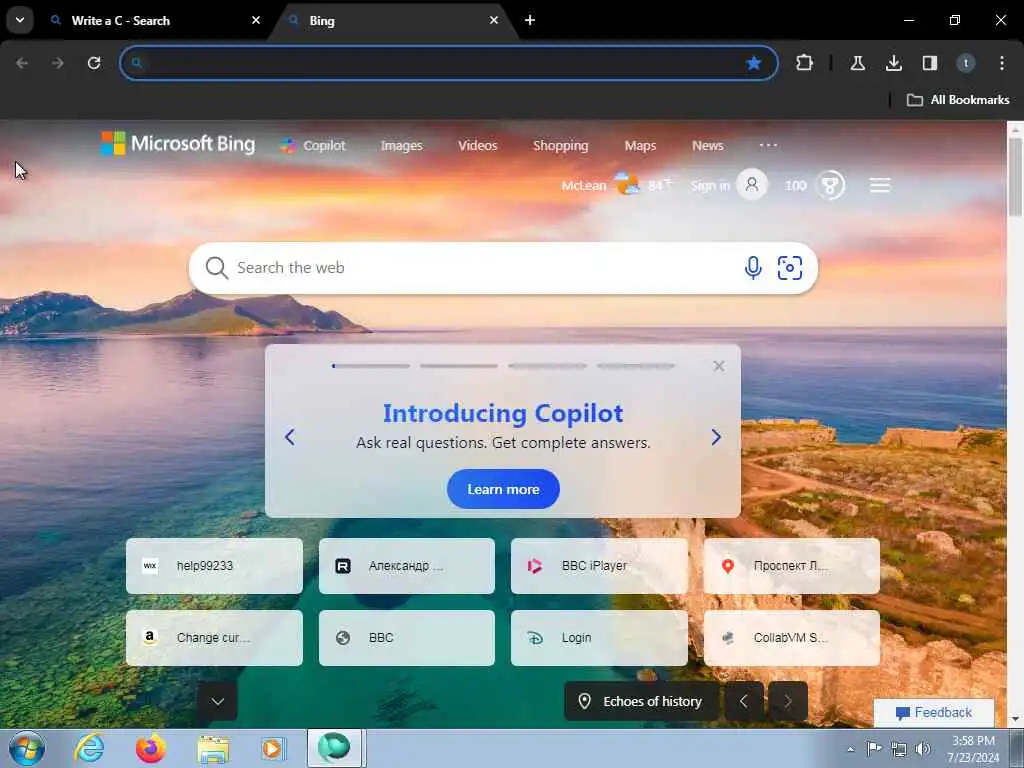Show next Bing background image
Viewport: 1024px width, 768px height.
pos(788,701)
